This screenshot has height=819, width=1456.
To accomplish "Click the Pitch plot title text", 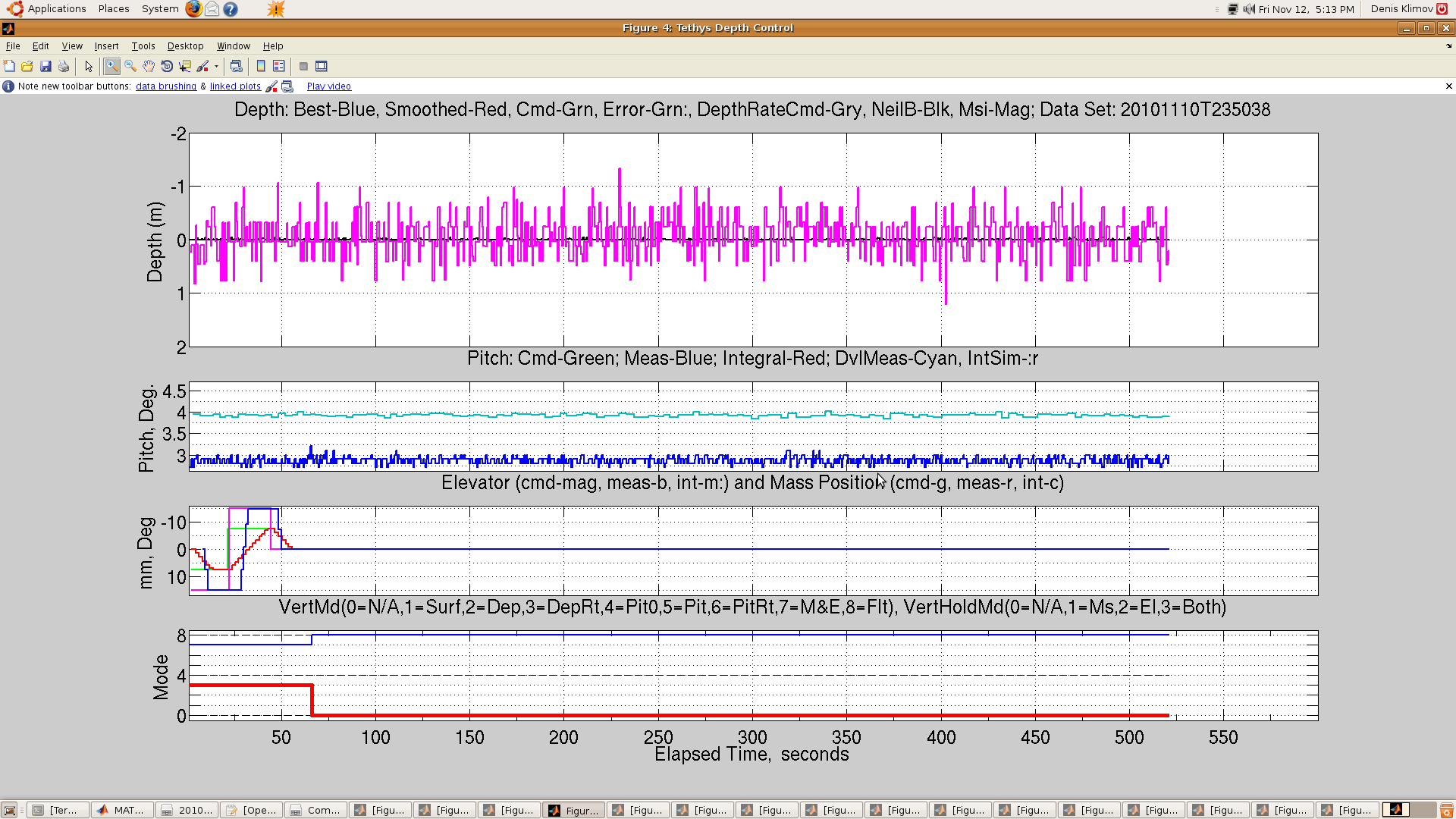I will pos(752,359).
